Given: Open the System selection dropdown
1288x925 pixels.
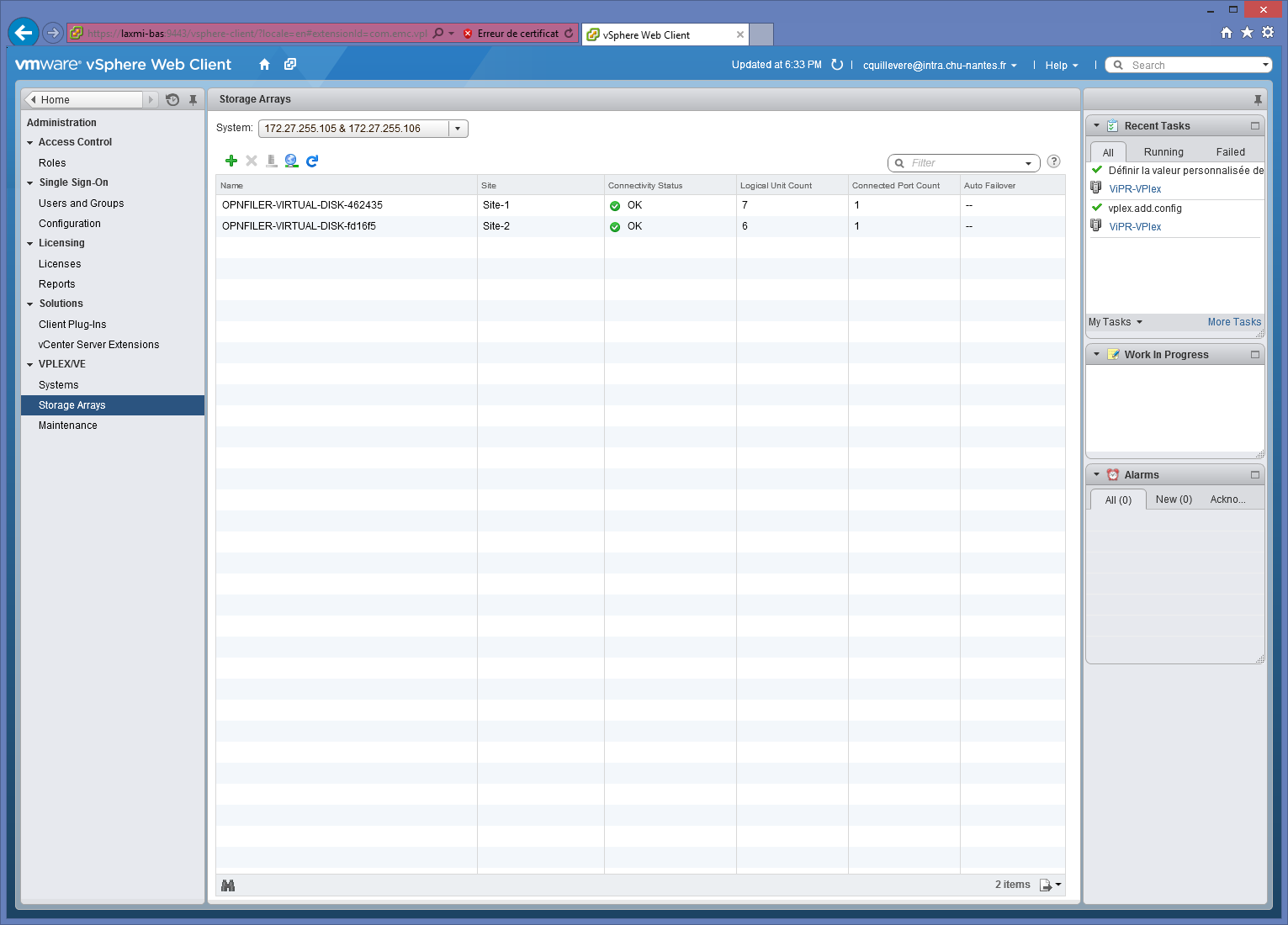Looking at the screenshot, I should [458, 129].
